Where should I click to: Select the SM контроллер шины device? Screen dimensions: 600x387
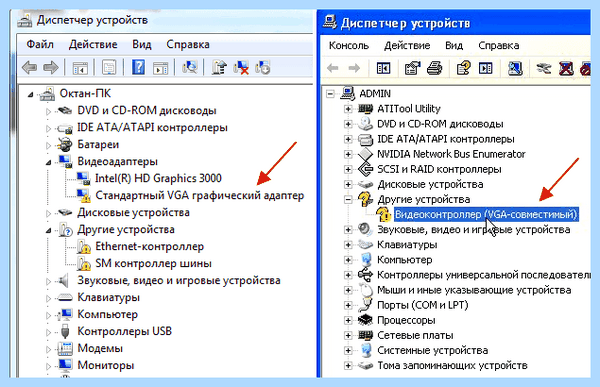pos(153,263)
